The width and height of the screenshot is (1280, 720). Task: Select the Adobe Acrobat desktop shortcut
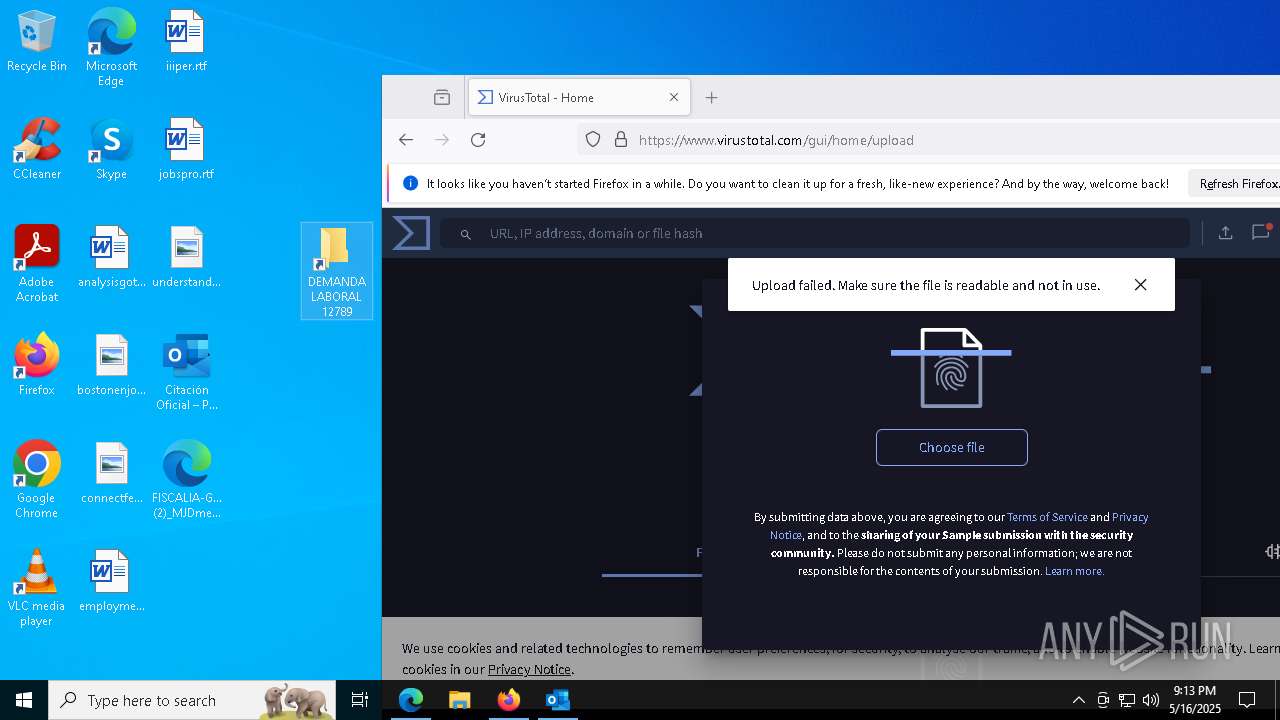tap(37, 264)
